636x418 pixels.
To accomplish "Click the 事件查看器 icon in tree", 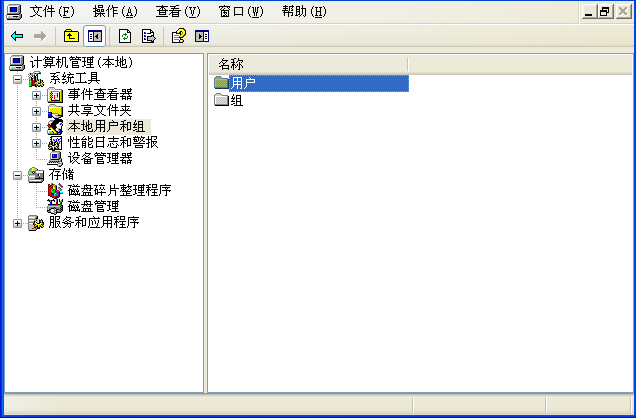I will 55,95.
